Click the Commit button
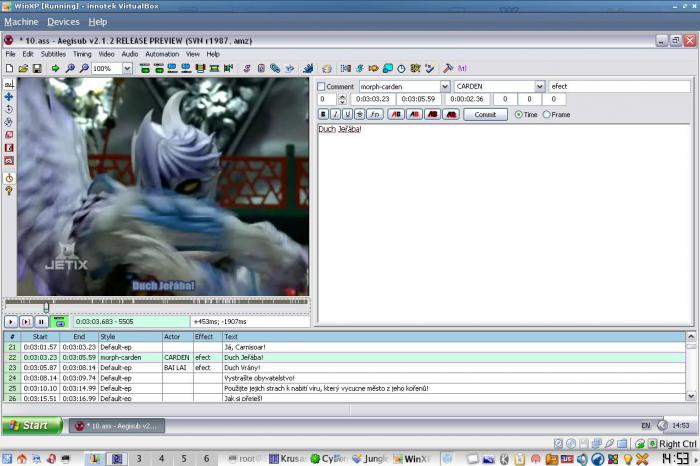 (485, 115)
